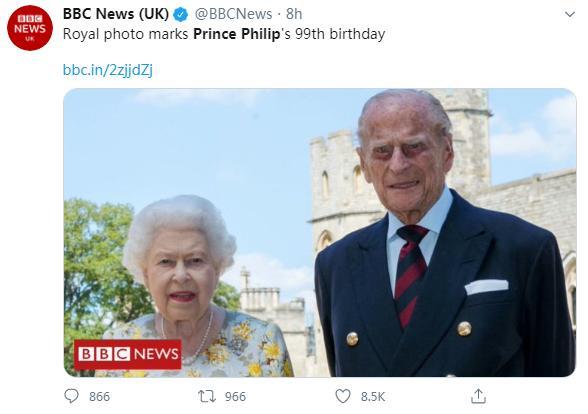Click the 966 retweets count

235,396
